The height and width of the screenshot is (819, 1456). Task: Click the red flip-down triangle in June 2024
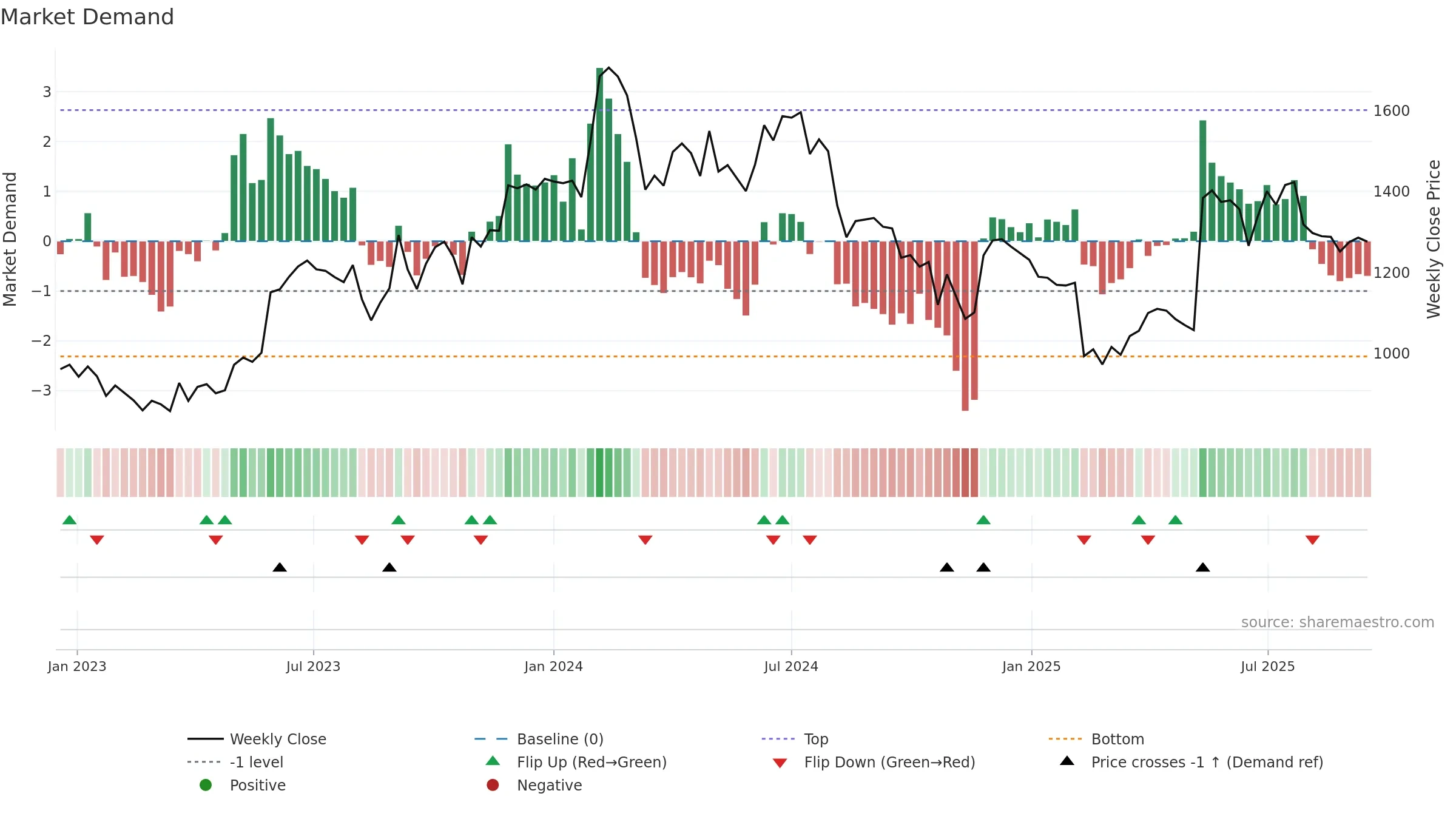[773, 540]
